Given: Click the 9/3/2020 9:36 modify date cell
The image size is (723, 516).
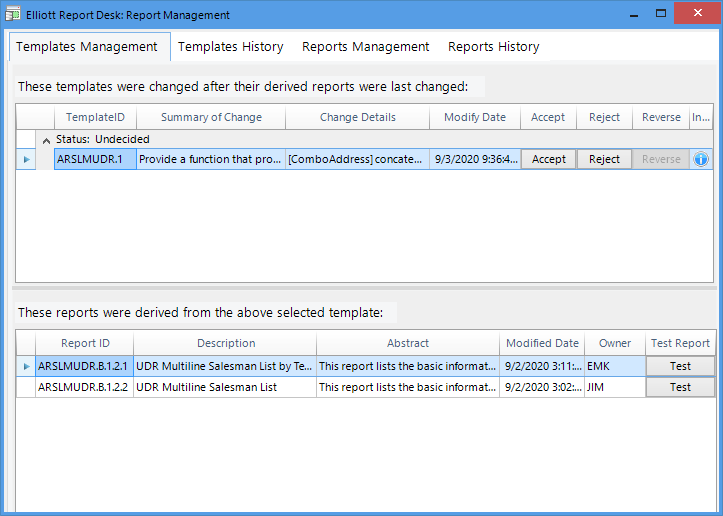Looking at the screenshot, I should [475, 159].
